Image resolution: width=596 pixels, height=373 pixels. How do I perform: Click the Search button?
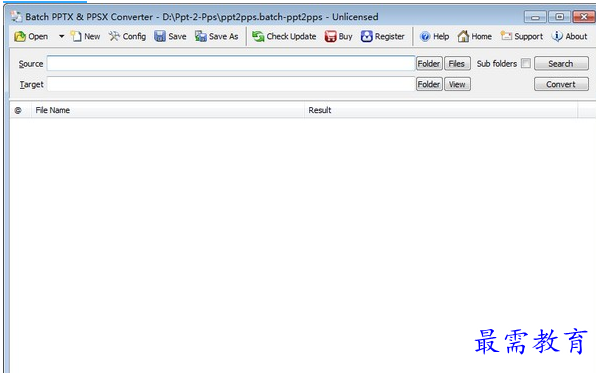561,63
